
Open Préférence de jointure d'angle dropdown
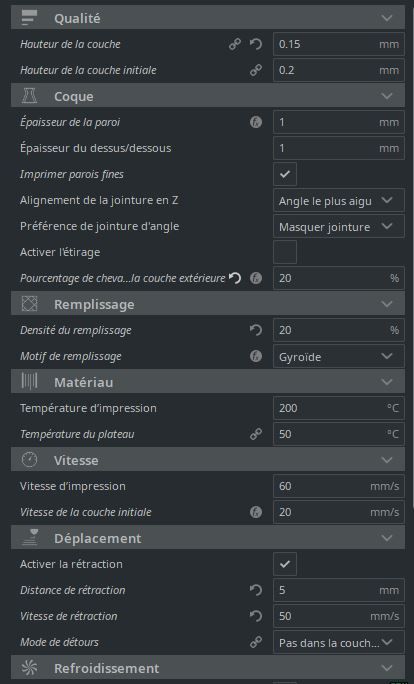pos(339,226)
